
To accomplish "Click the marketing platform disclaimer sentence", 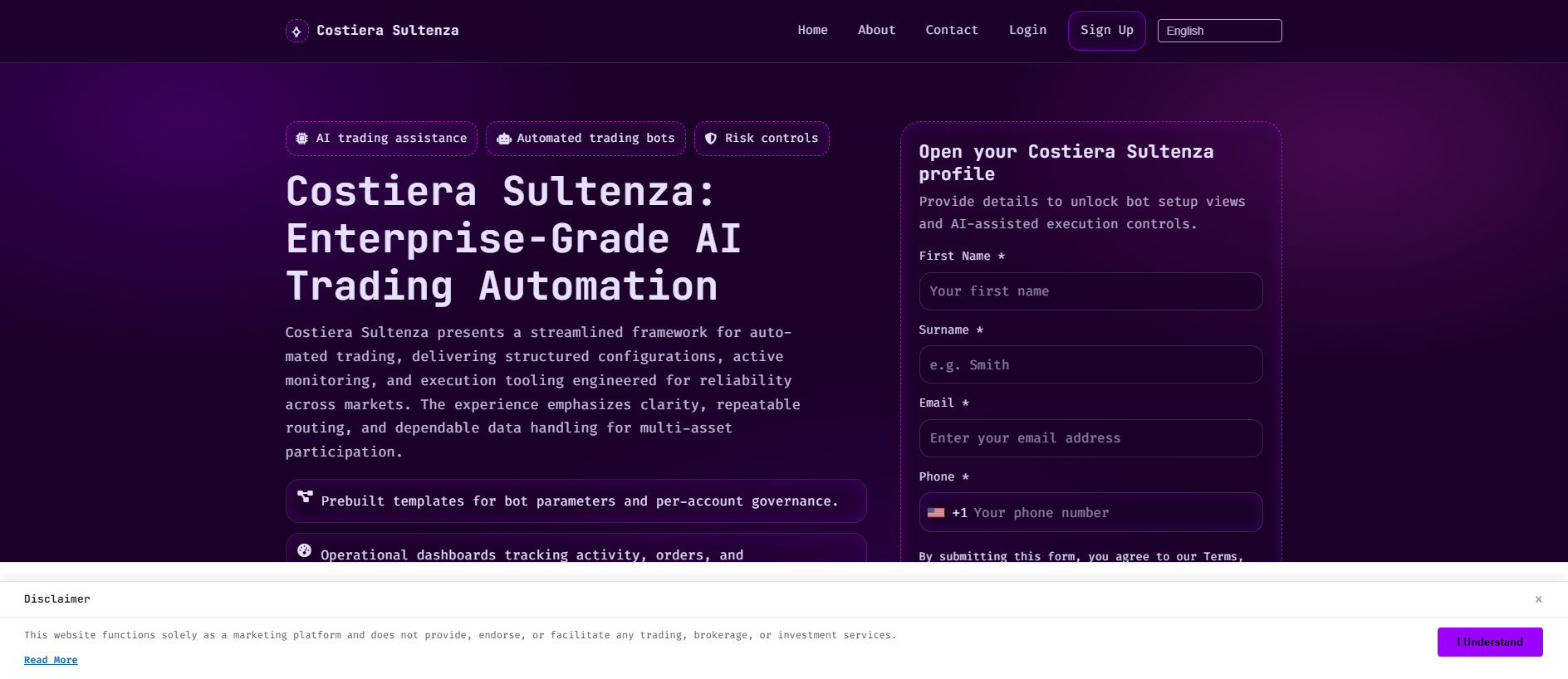I will (x=460, y=635).
